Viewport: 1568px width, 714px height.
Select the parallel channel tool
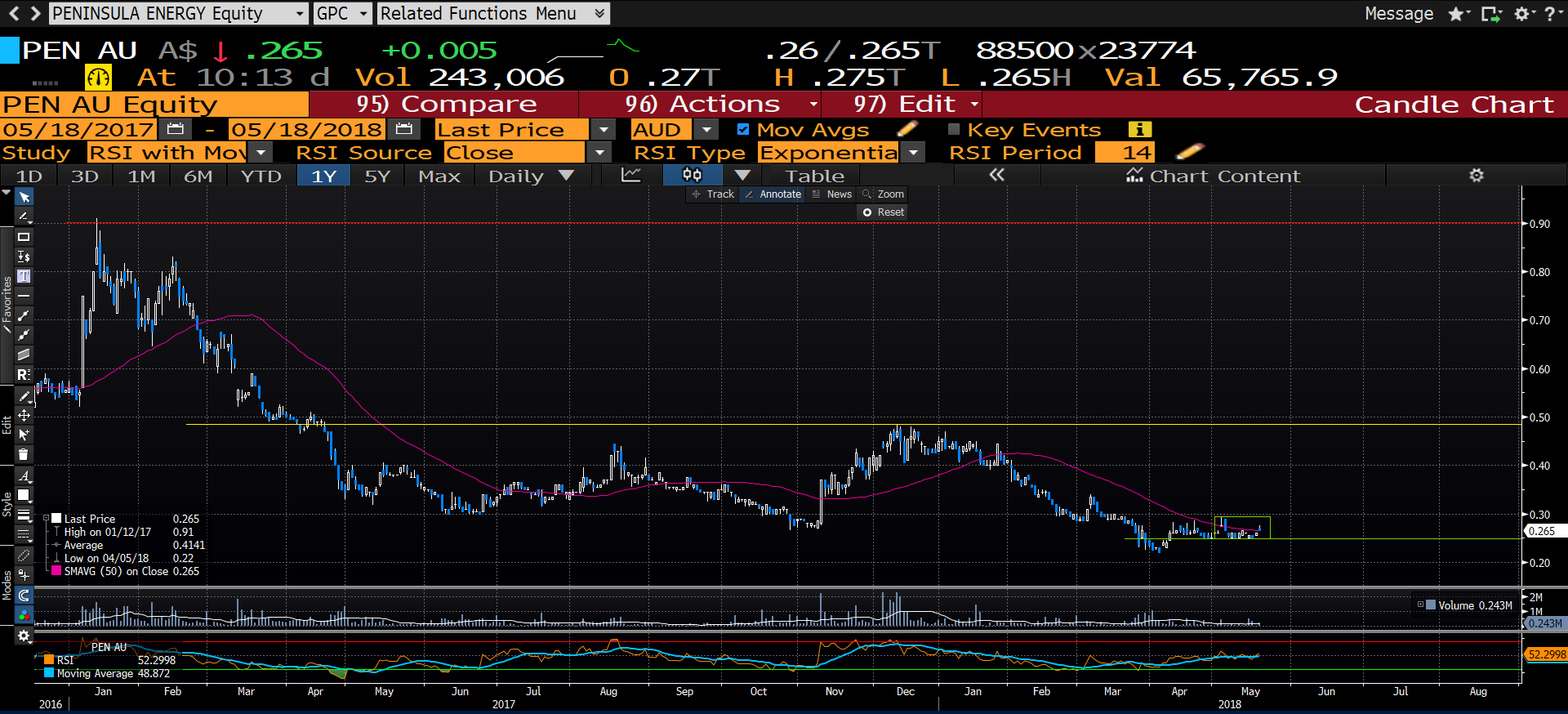[24, 355]
